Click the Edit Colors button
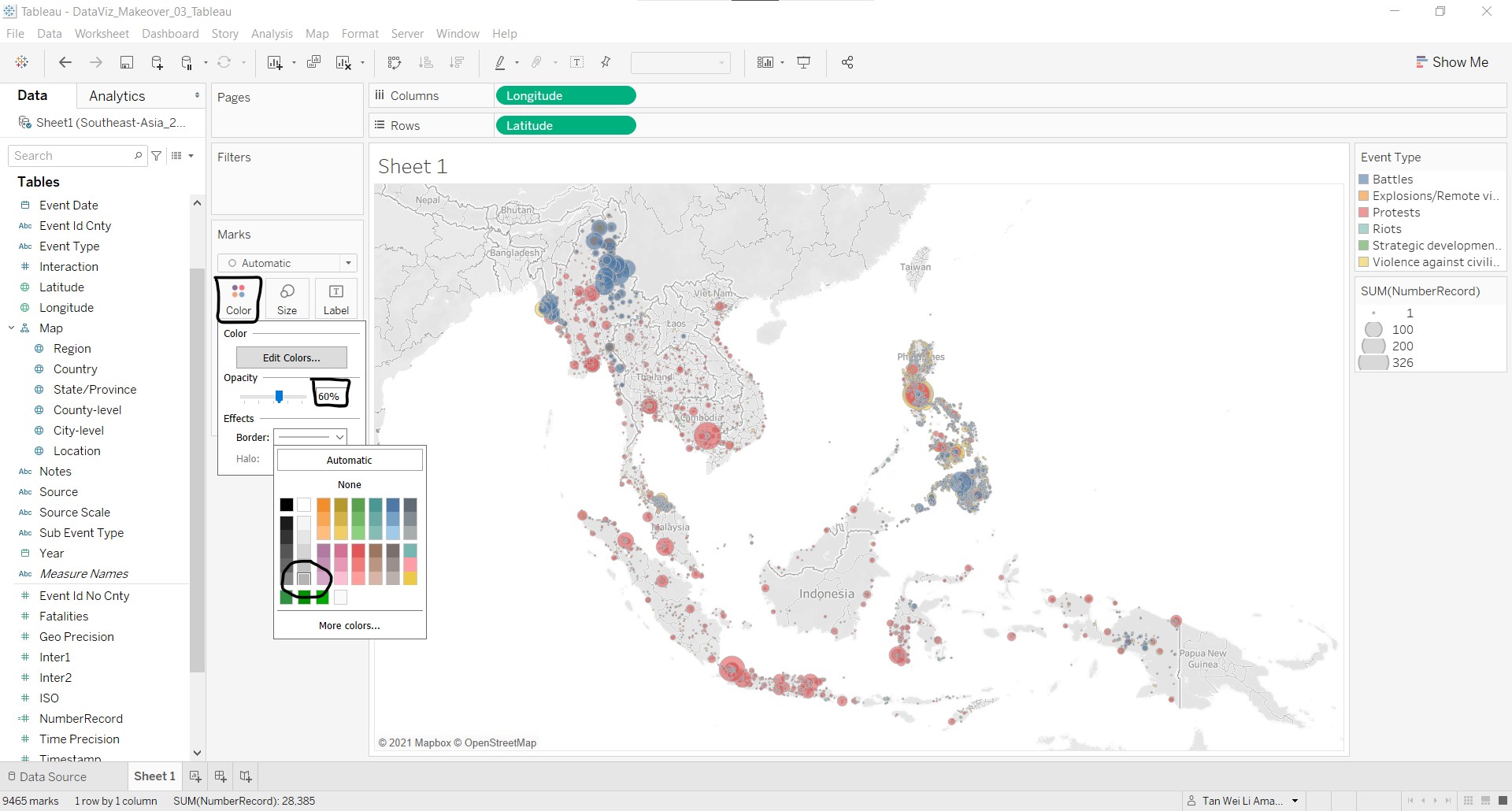The image size is (1512, 811). tap(291, 357)
